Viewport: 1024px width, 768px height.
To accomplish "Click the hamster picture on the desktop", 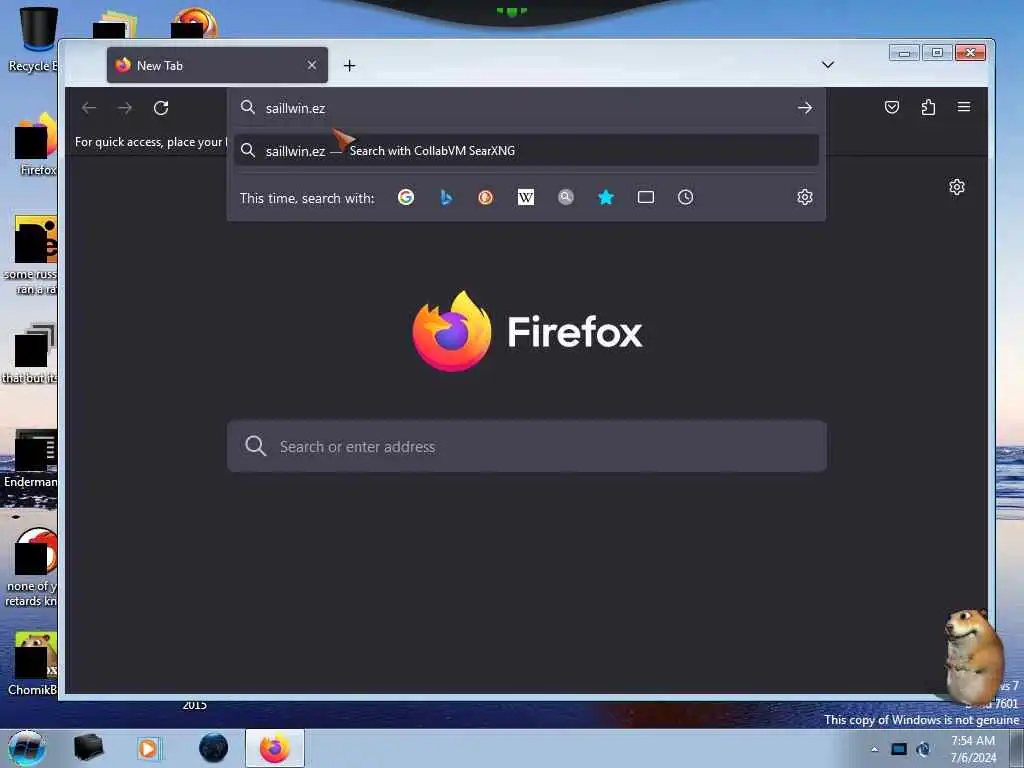I will coord(972,656).
